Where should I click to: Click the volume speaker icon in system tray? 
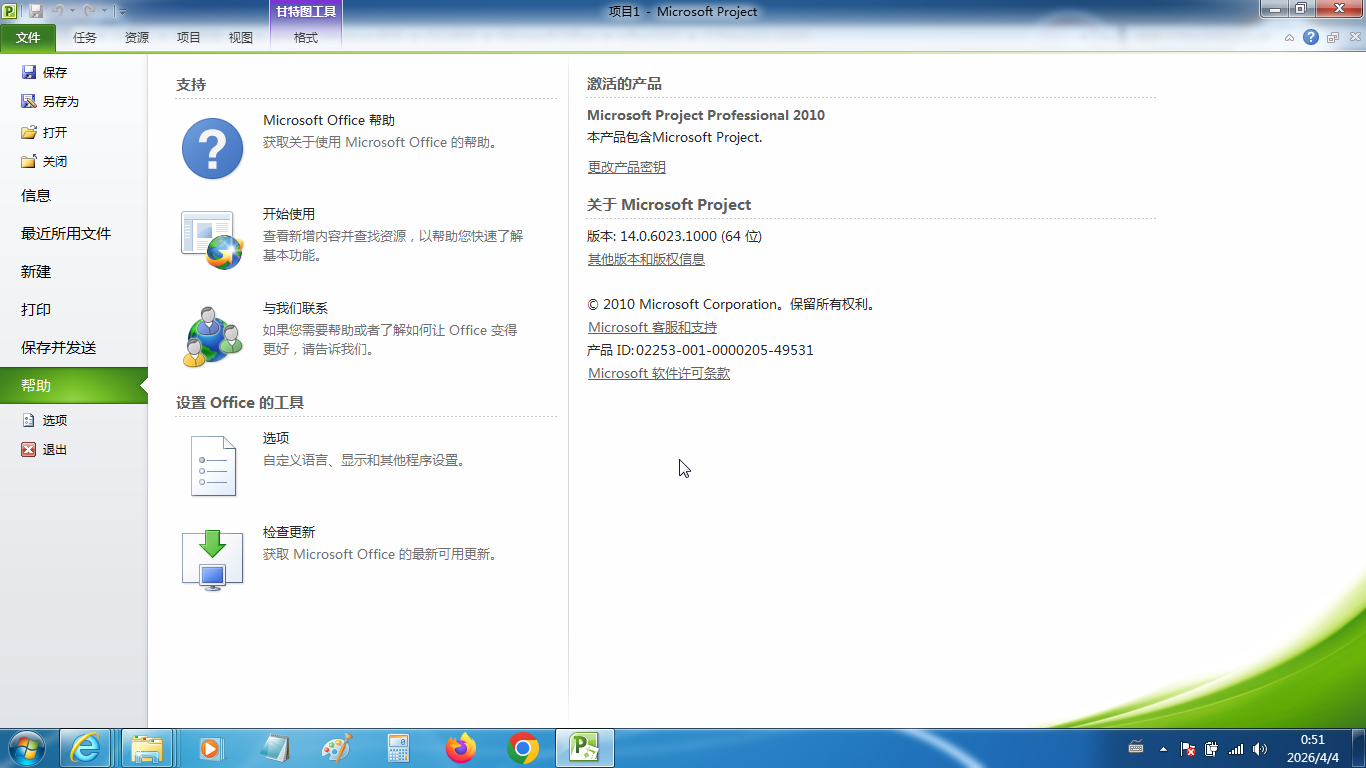coord(1260,748)
